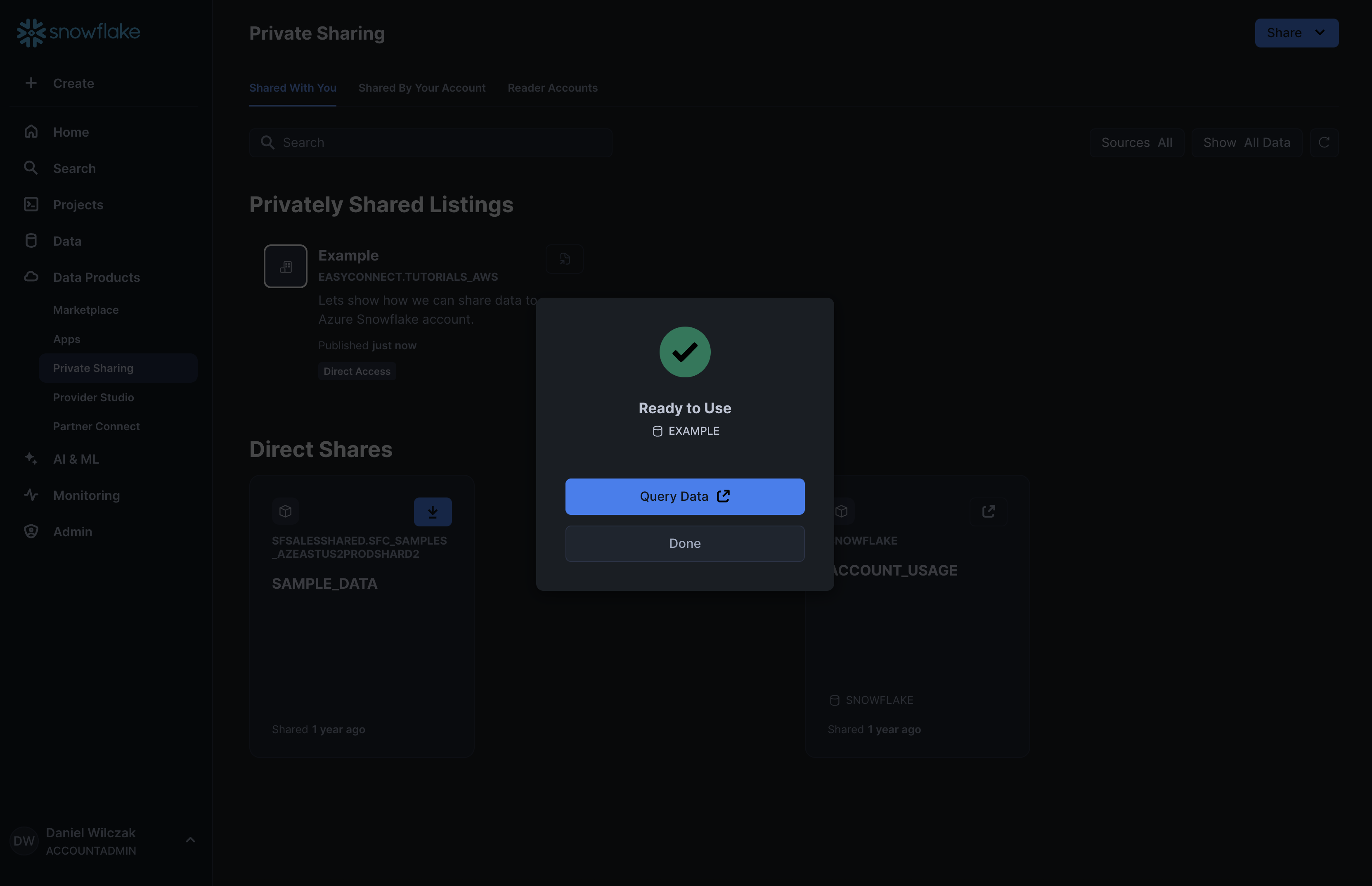Open the Admin section icon

[x=31, y=531]
